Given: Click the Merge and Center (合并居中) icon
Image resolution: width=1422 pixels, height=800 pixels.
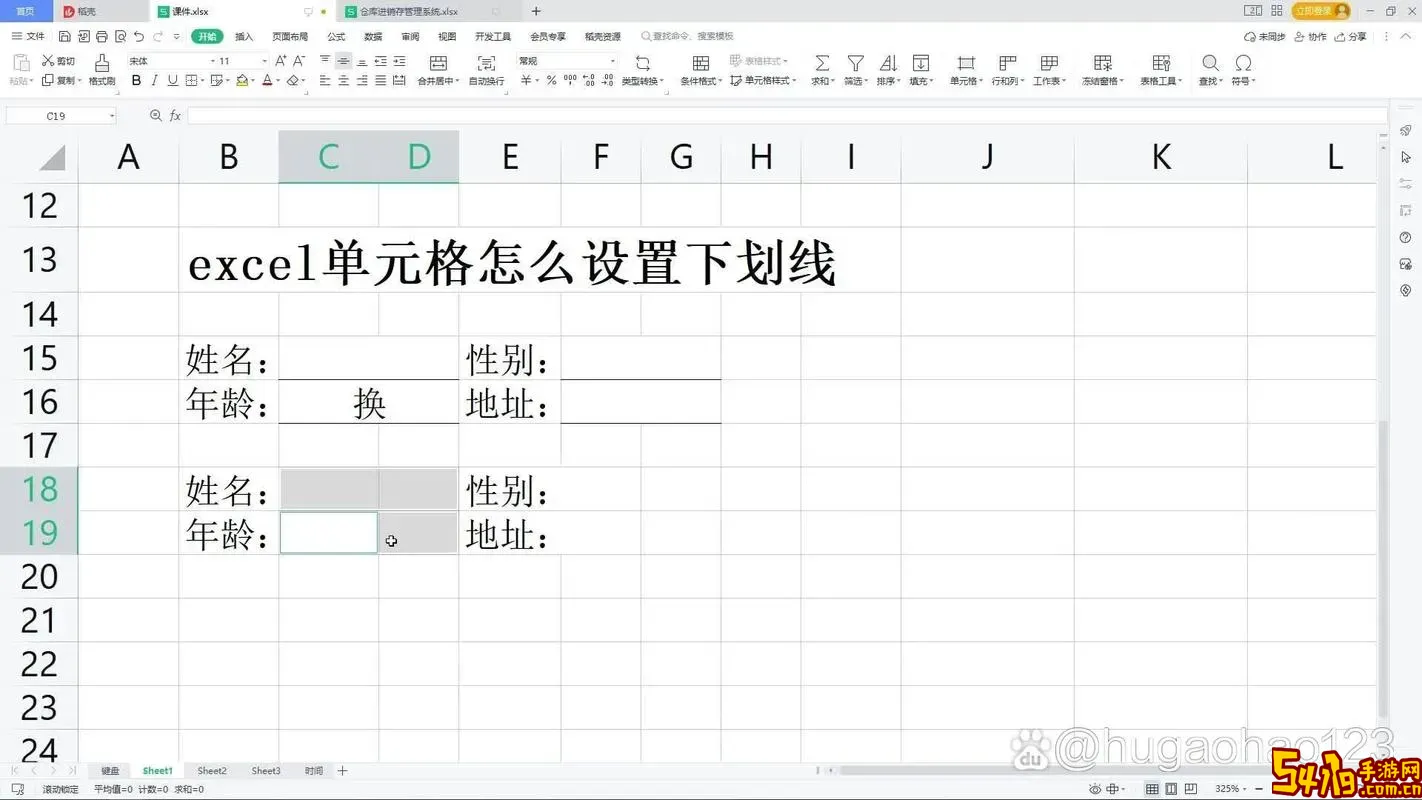Looking at the screenshot, I should coord(438,63).
